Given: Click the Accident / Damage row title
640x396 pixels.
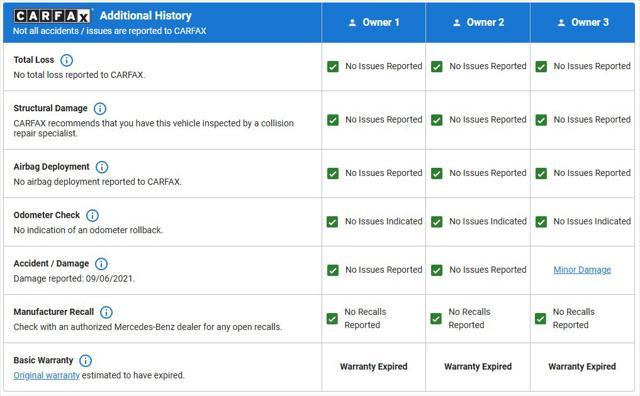Looking at the screenshot, I should (51, 263).
